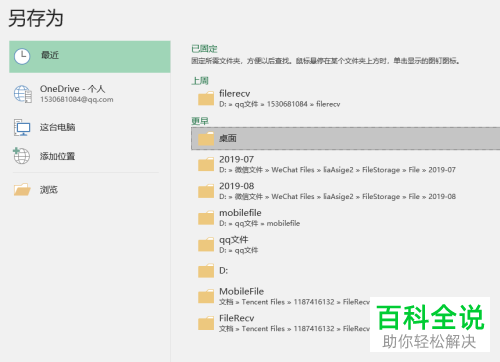Click the OneDrive globe icon

tap(23, 94)
